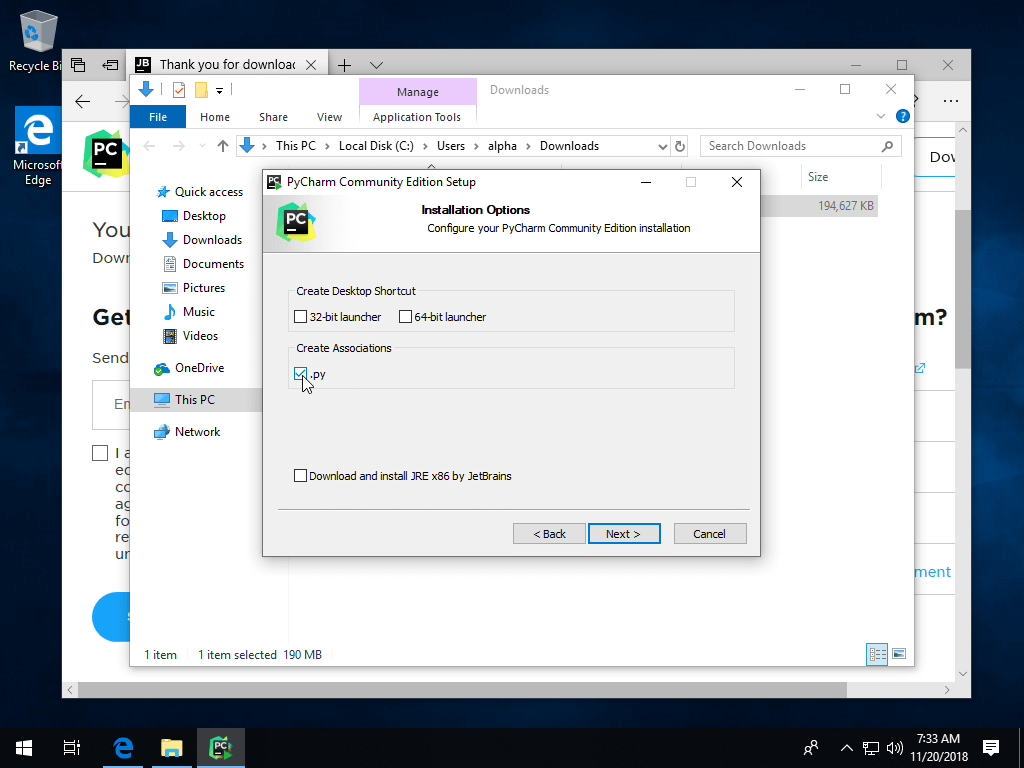Open the View ribbon tab
Screen dimensions: 1024x768
click(329, 117)
